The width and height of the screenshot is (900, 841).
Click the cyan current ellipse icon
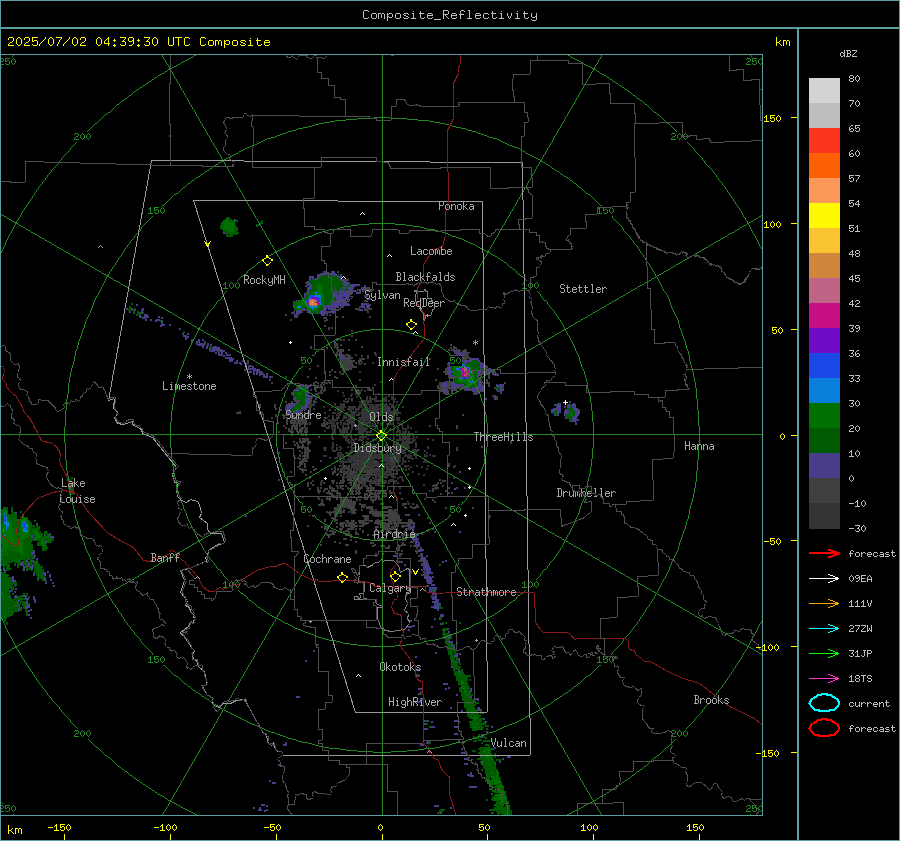[824, 703]
